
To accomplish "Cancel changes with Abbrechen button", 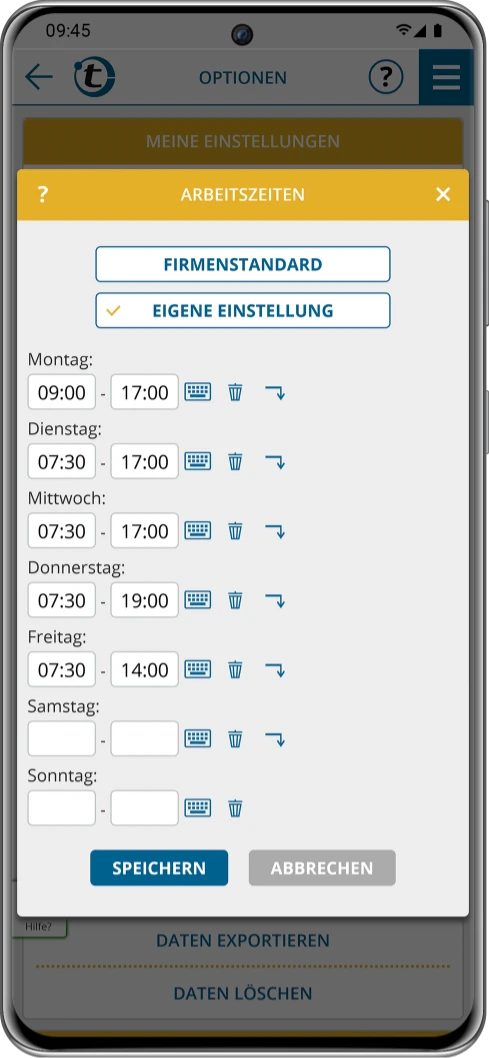I will pos(322,868).
